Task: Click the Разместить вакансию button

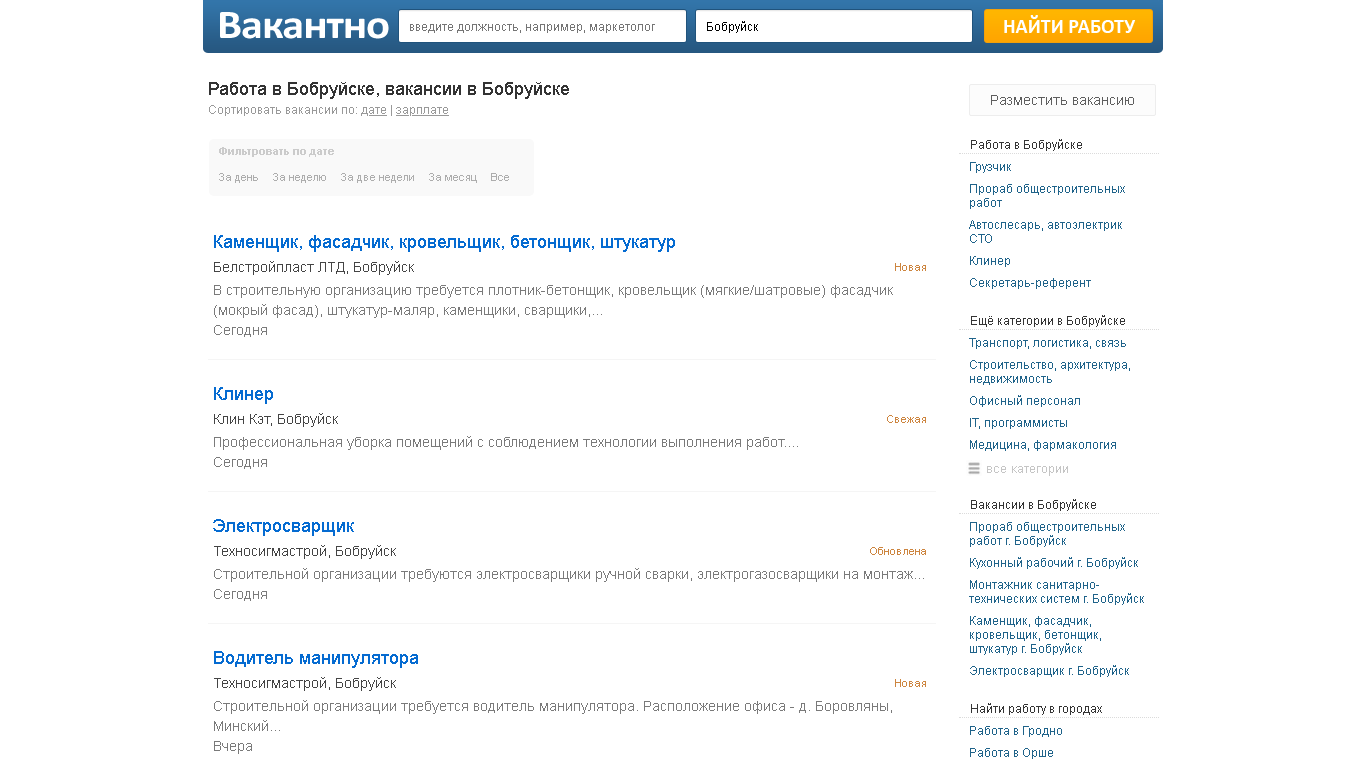Action: [x=1062, y=100]
